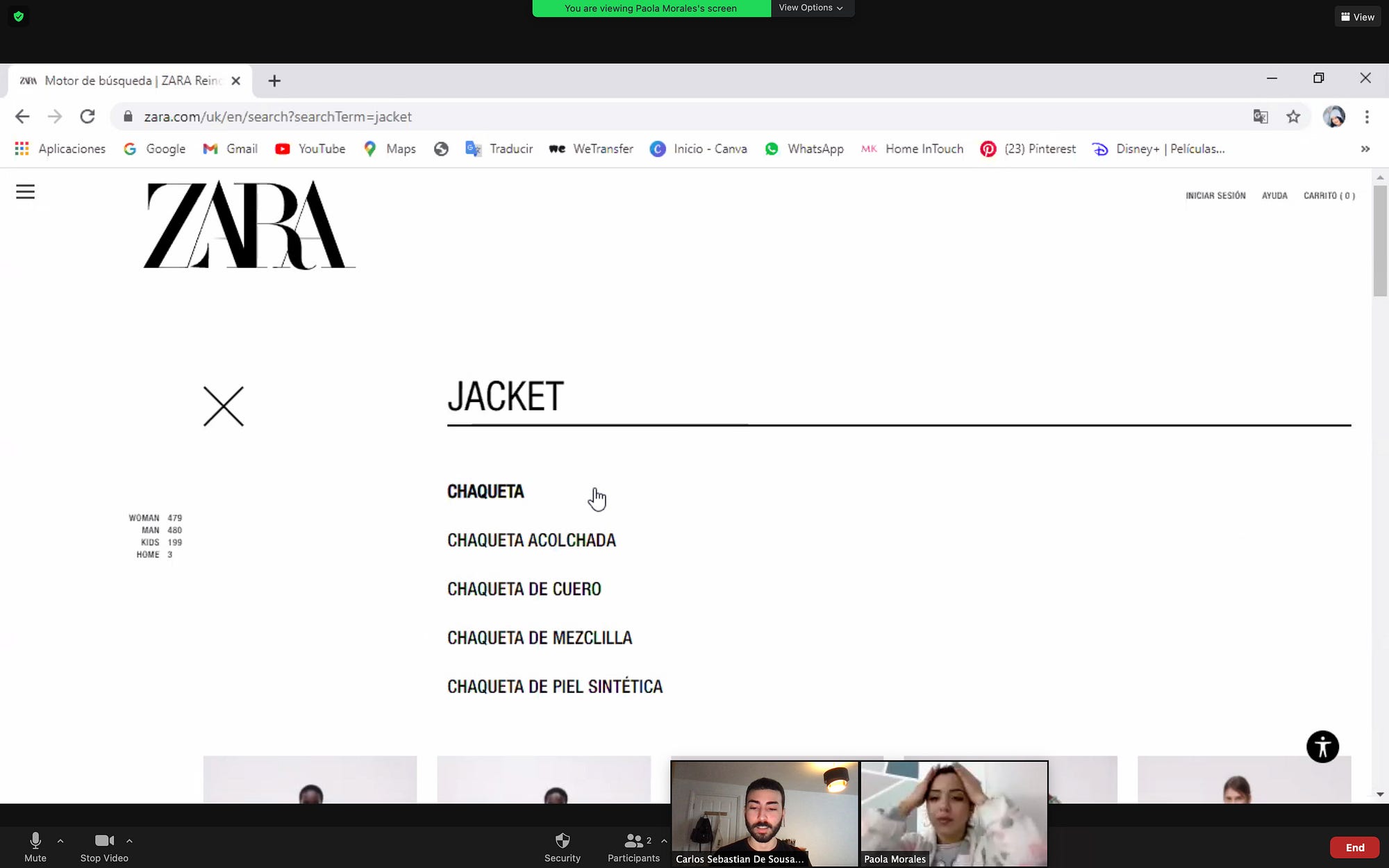This screenshot has width=1389, height=868.
Task: Click second product thumbnail
Action: pyautogui.click(x=544, y=779)
